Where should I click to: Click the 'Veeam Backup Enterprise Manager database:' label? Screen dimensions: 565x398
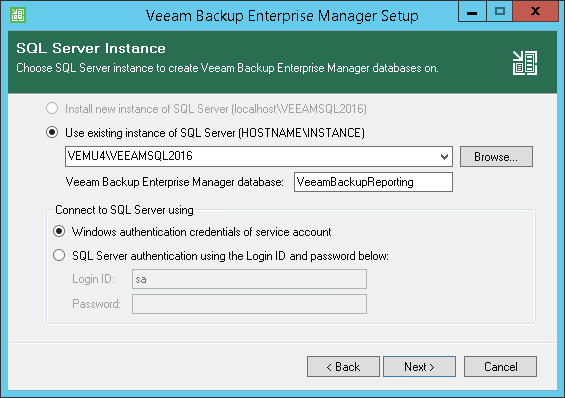175,182
